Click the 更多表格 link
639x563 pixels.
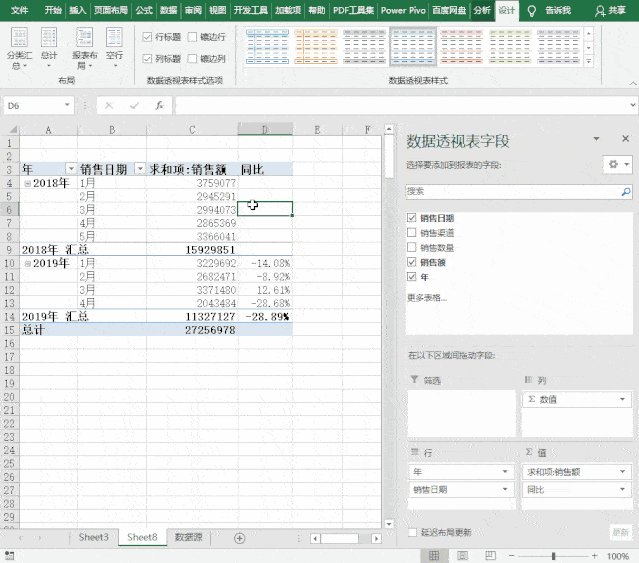coord(427,297)
